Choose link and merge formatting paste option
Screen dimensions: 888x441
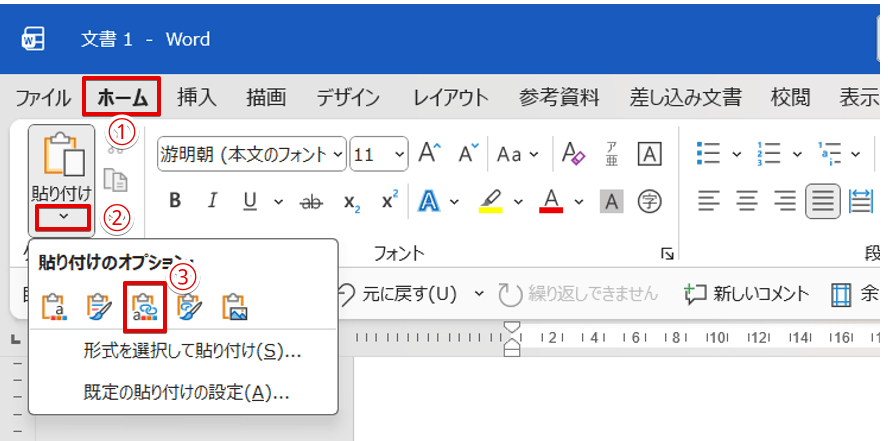pos(190,306)
